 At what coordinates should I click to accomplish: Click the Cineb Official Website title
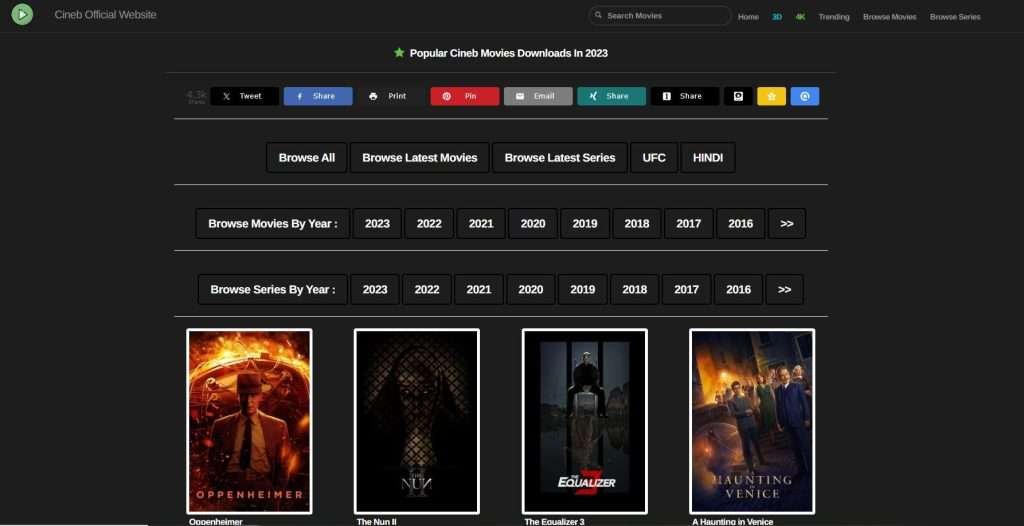click(x=105, y=14)
